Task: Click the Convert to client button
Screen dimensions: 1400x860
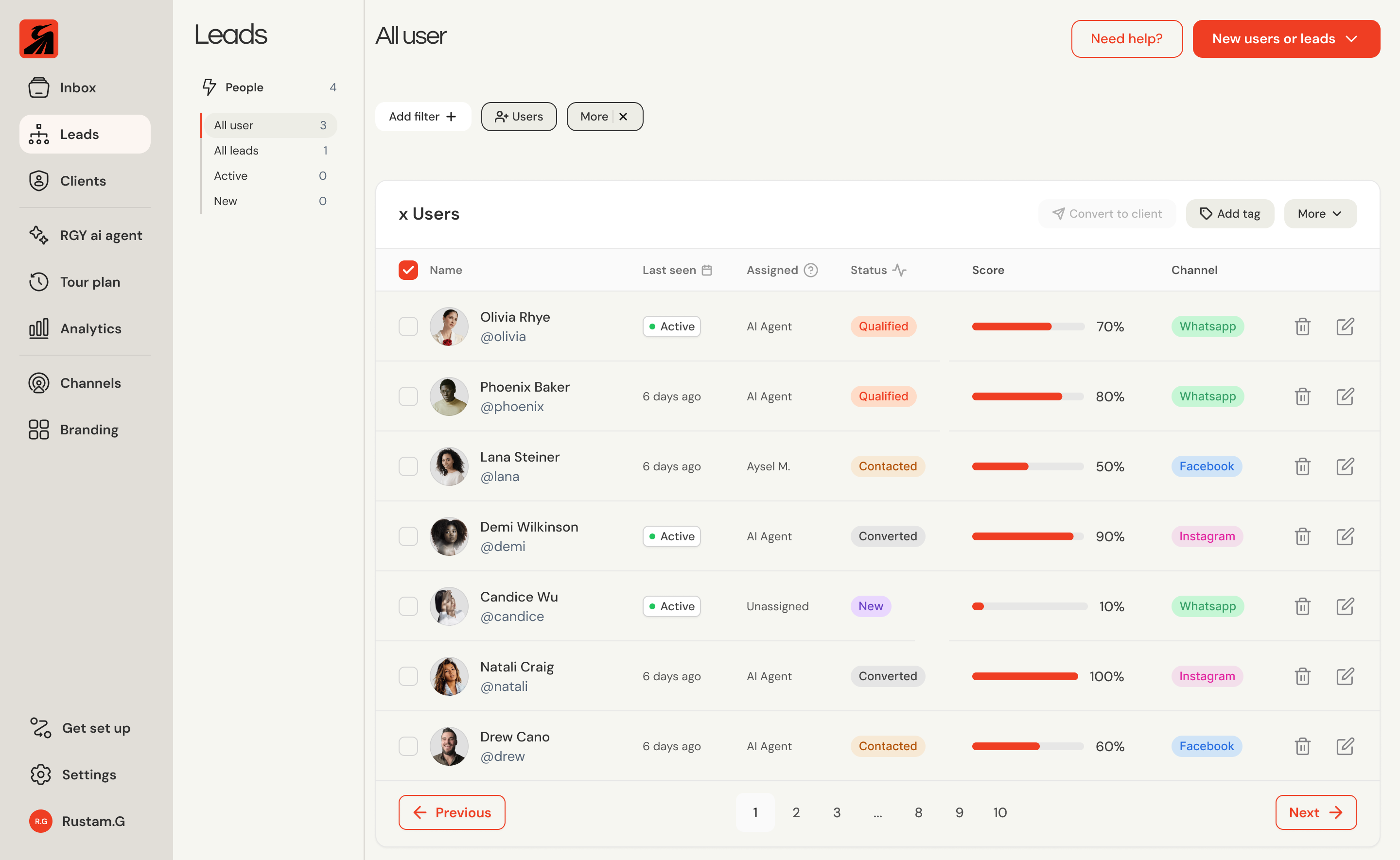Action: pyautogui.click(x=1106, y=213)
